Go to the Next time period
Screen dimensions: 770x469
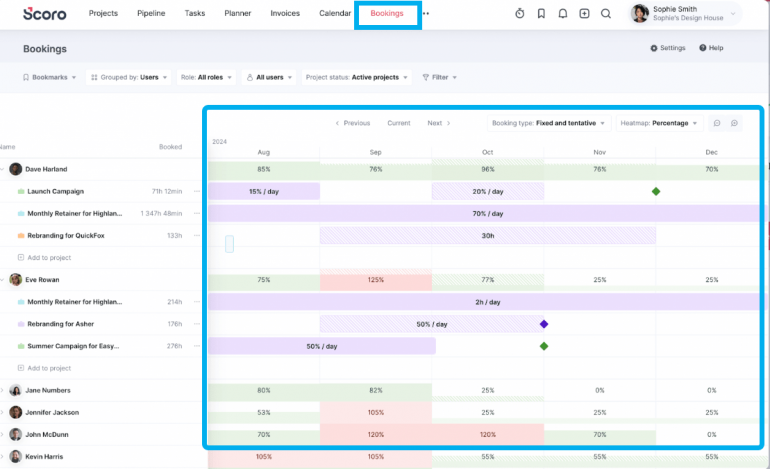438,123
